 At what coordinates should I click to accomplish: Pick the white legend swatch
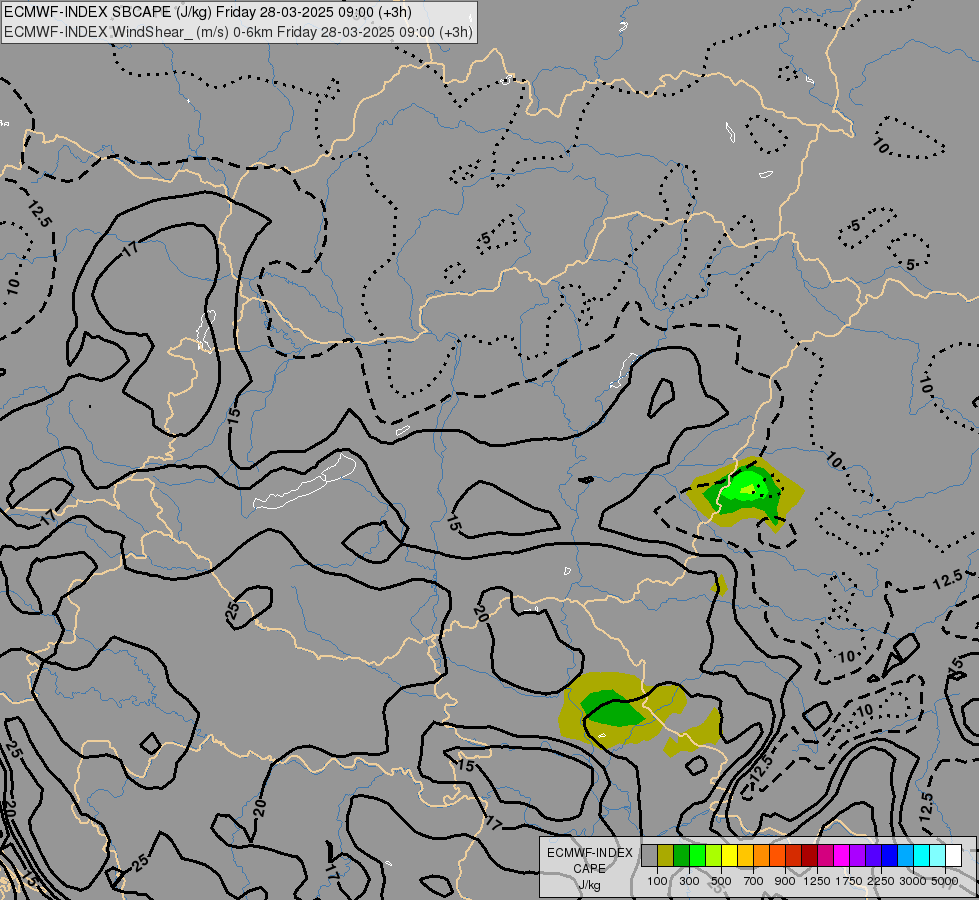click(953, 856)
